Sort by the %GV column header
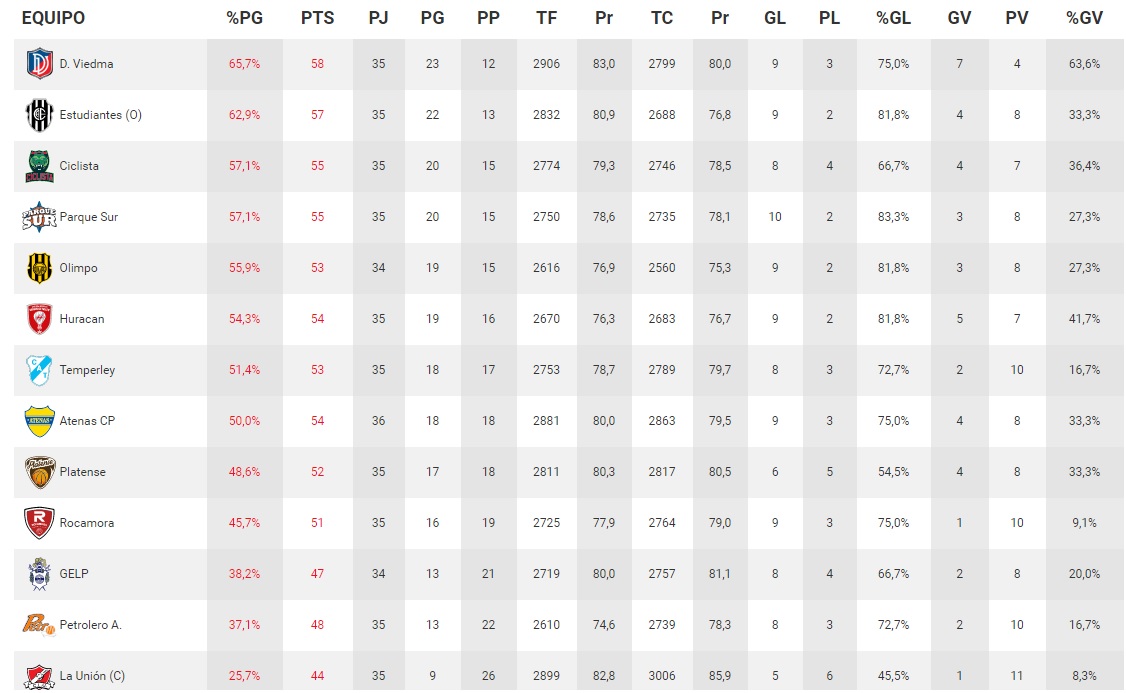 (1084, 18)
